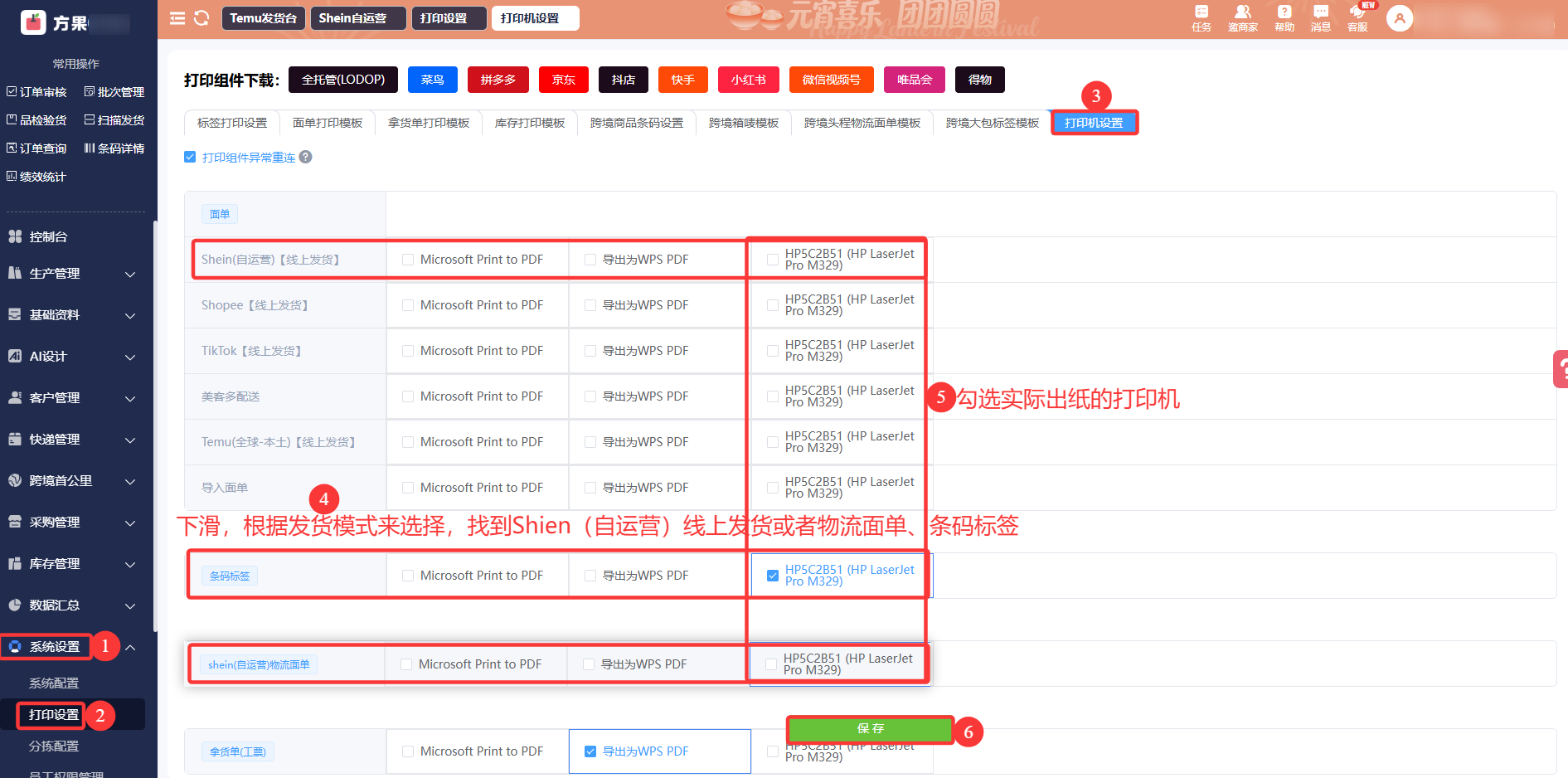
Task: Open 条码详情 shortcut in sidebar
Action: click(114, 148)
